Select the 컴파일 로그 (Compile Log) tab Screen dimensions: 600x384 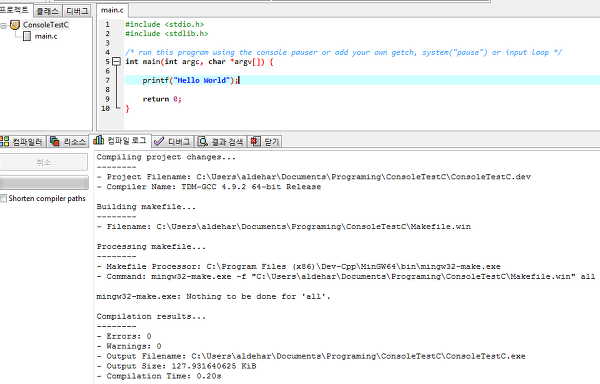[120, 141]
